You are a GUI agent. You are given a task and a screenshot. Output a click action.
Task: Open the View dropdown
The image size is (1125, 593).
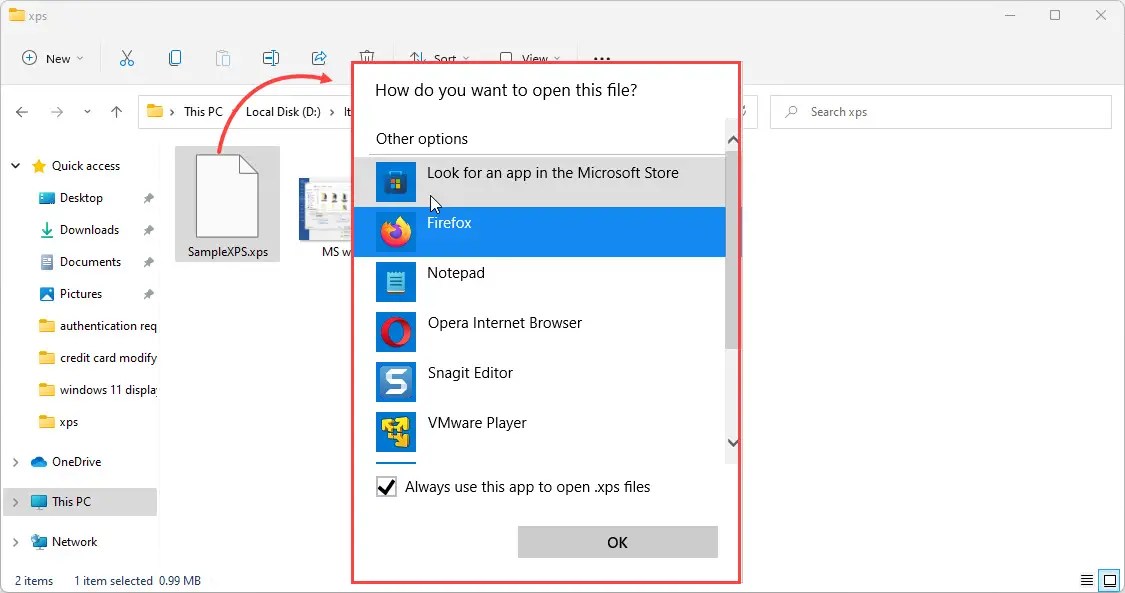click(530, 58)
